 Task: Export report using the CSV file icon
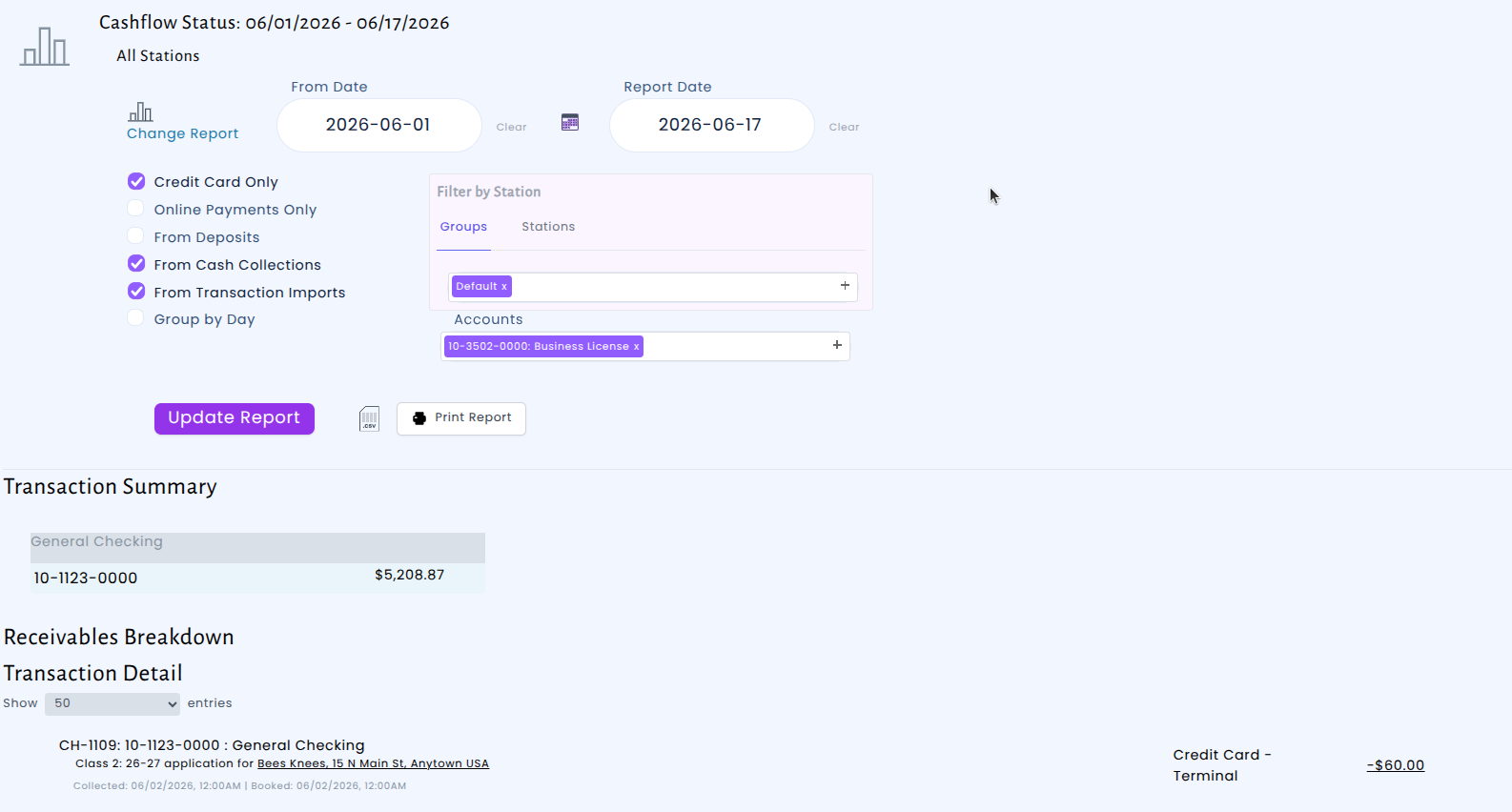(369, 418)
